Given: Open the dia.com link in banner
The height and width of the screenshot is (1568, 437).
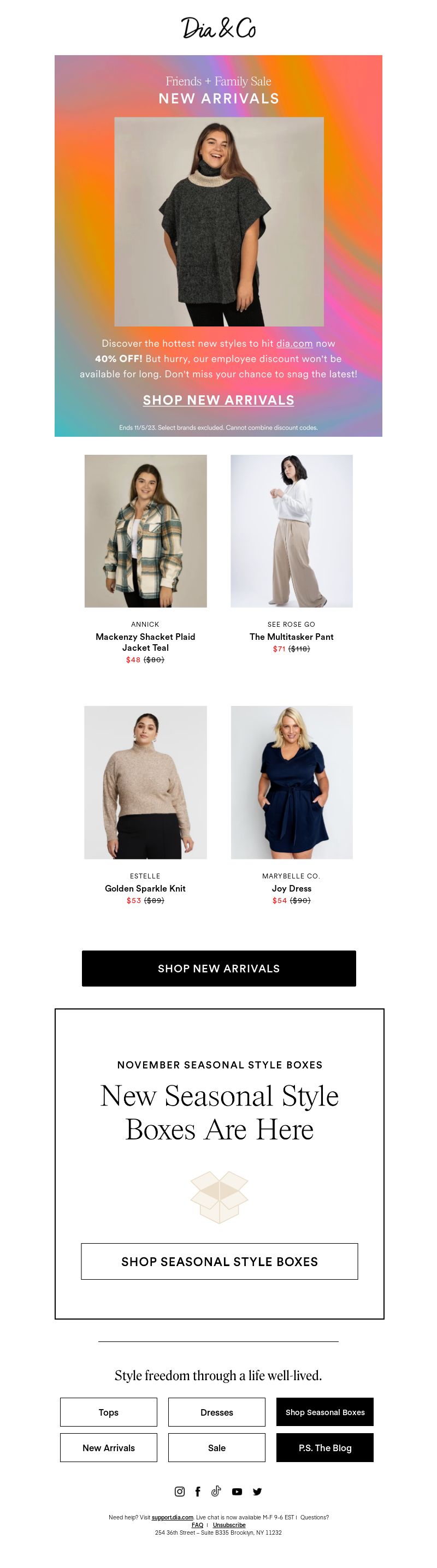Looking at the screenshot, I should pos(294,343).
